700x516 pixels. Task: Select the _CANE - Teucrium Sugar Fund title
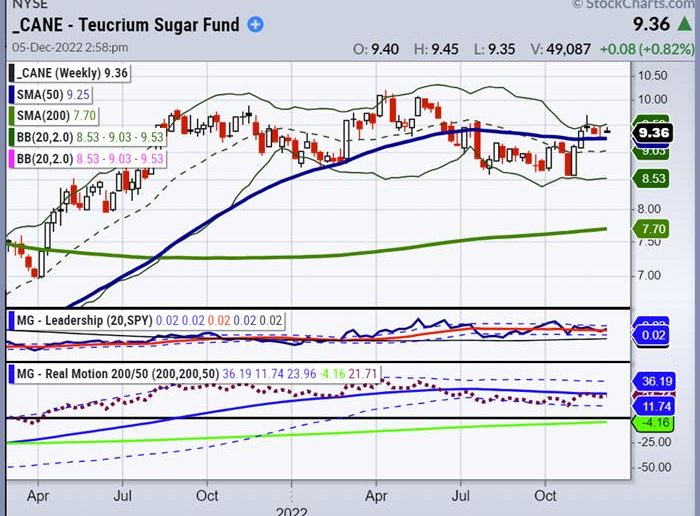[126, 25]
